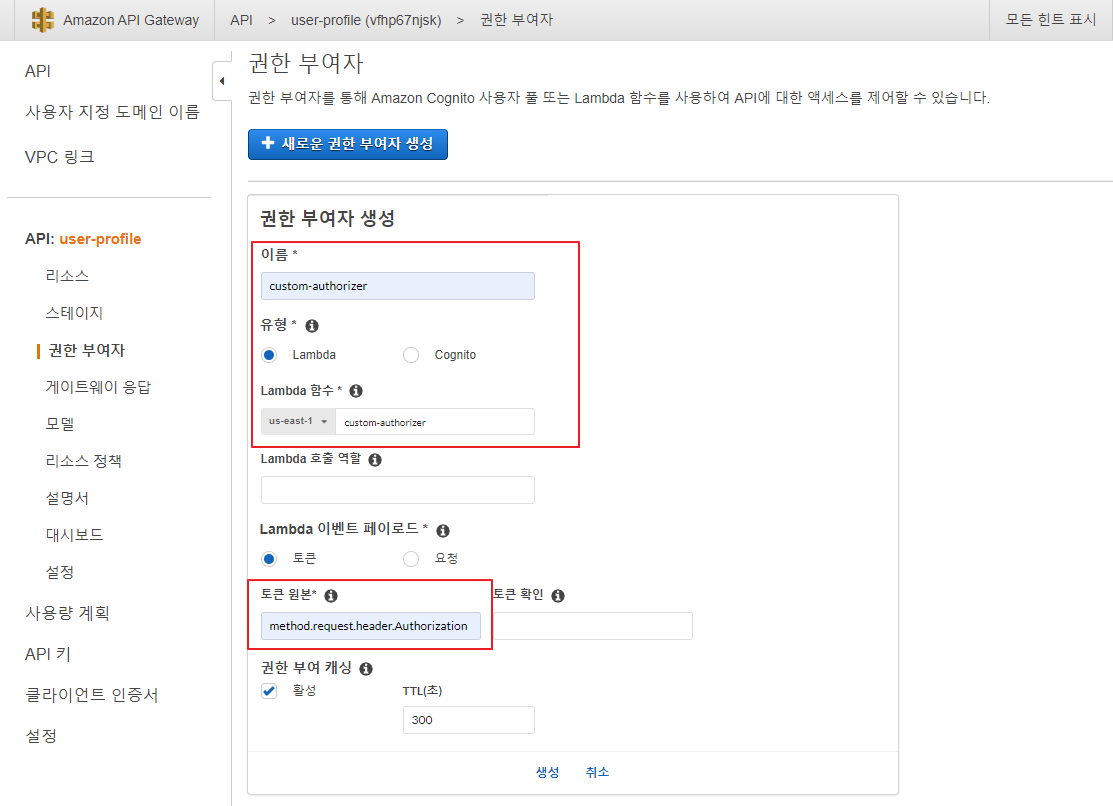The height and width of the screenshot is (806, 1113).
Task: Click 모든 힌트 표시 in the header
Action: tap(1051, 20)
